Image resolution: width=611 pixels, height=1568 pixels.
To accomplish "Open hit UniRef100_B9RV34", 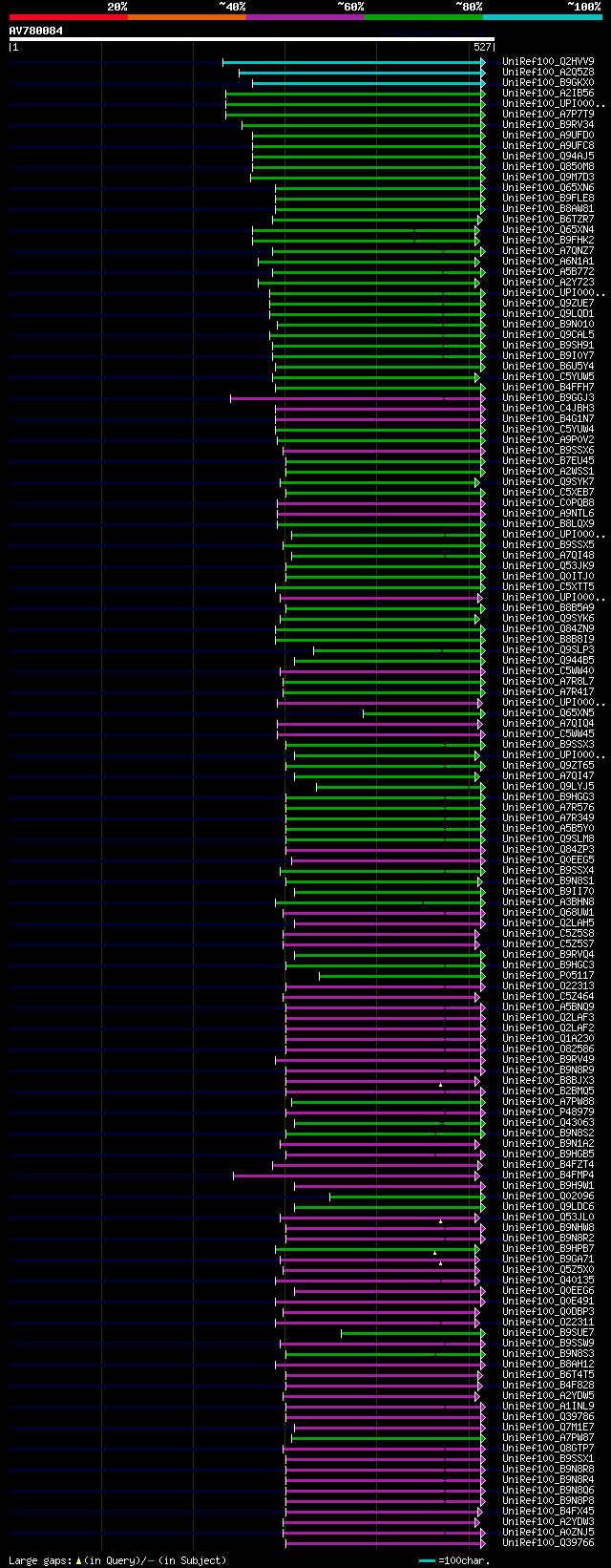I will [x=548, y=125].
